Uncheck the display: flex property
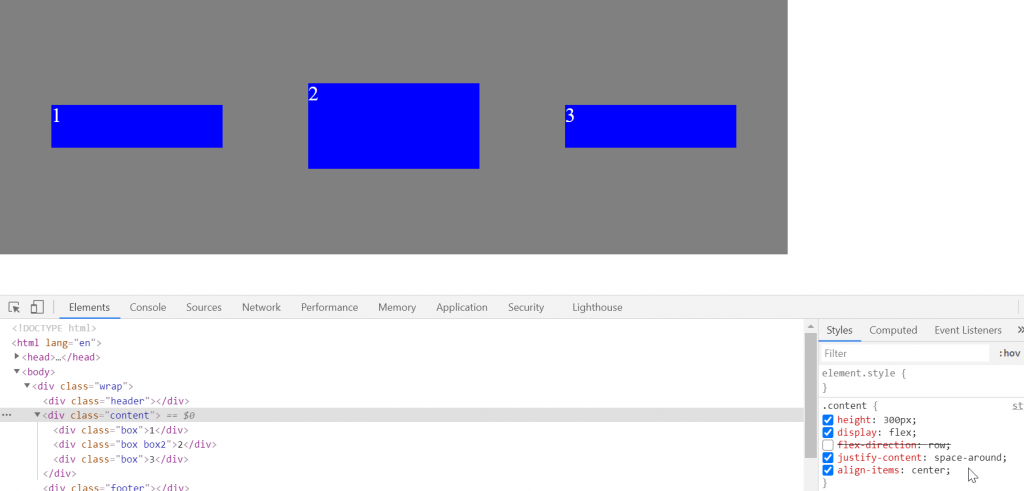This screenshot has height=491, width=1024. pos(828,432)
